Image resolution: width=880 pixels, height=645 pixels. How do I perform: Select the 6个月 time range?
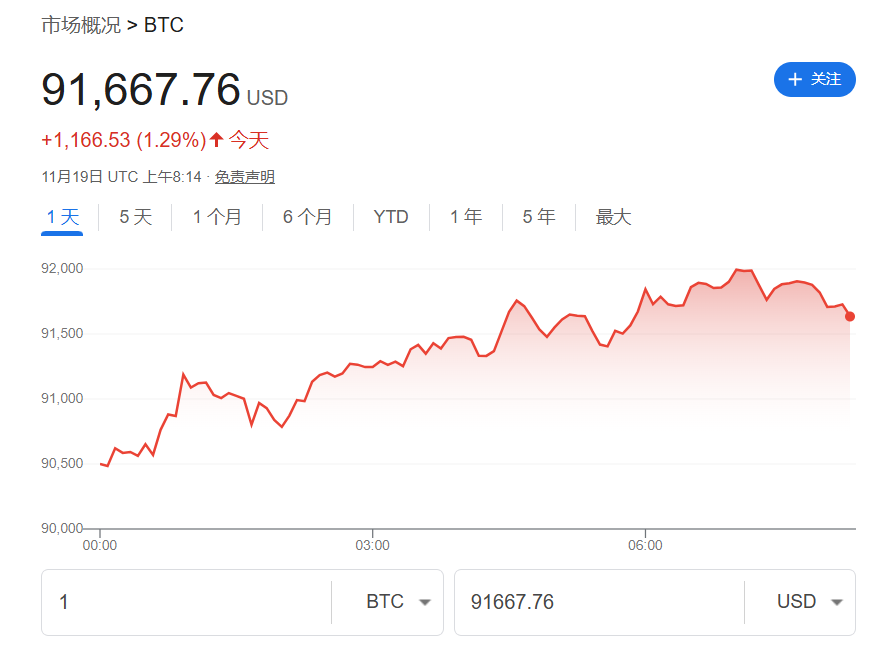click(x=308, y=216)
